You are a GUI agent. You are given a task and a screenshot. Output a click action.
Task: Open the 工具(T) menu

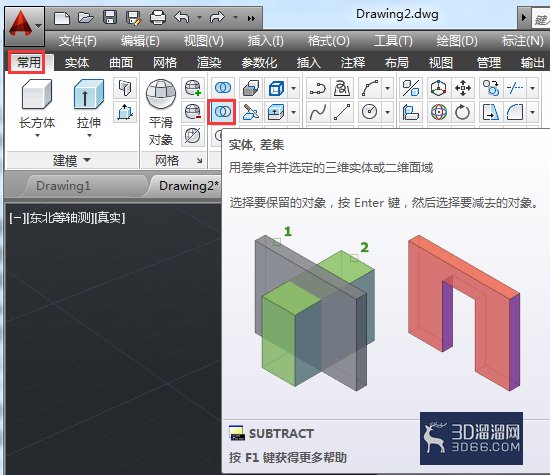point(393,41)
